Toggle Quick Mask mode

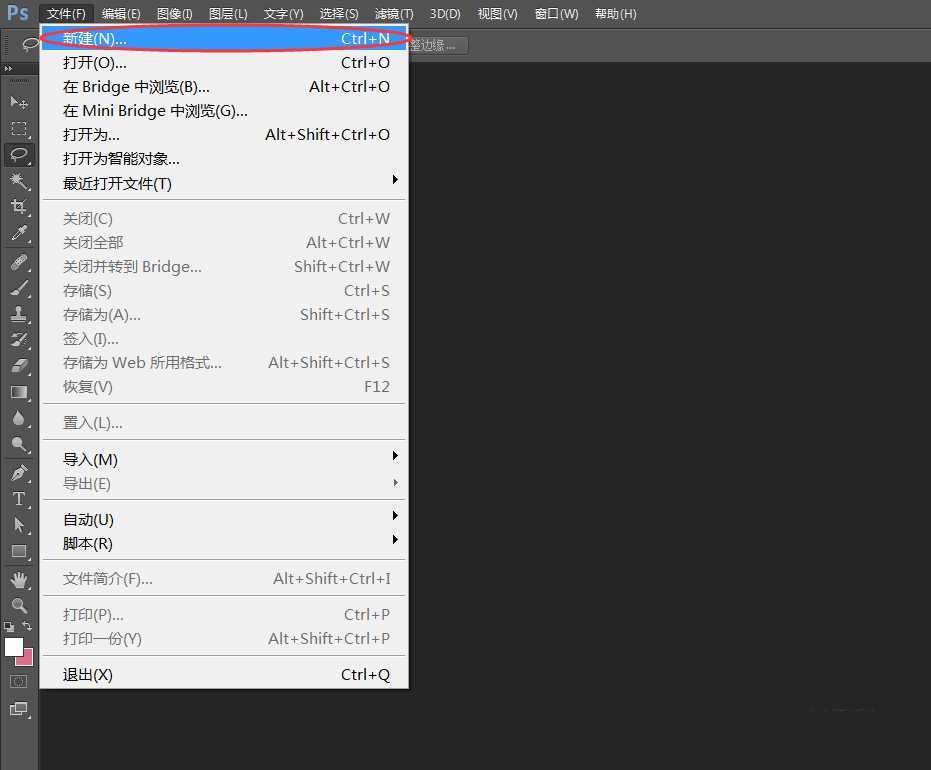pyautogui.click(x=19, y=681)
